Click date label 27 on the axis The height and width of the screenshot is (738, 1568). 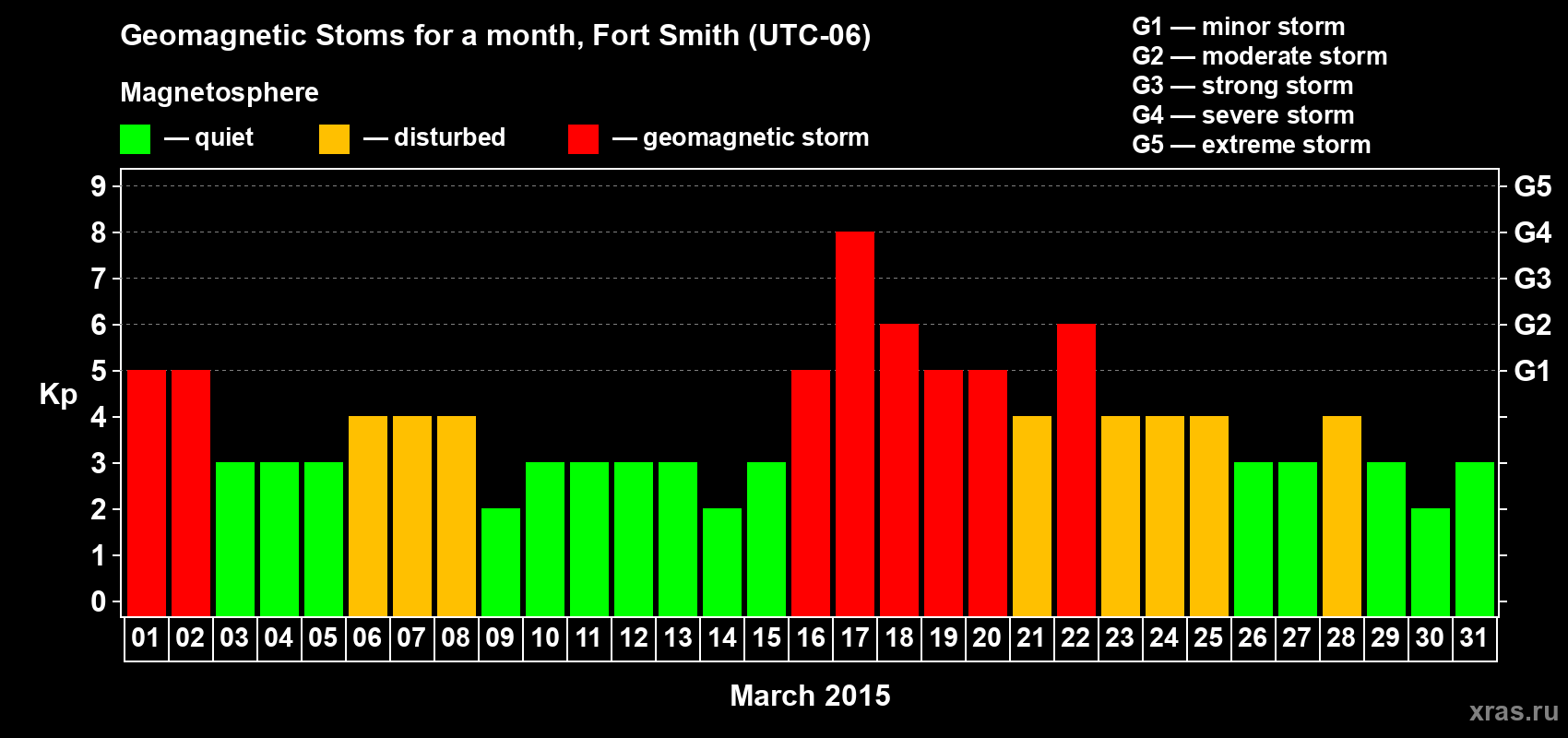click(x=1297, y=637)
